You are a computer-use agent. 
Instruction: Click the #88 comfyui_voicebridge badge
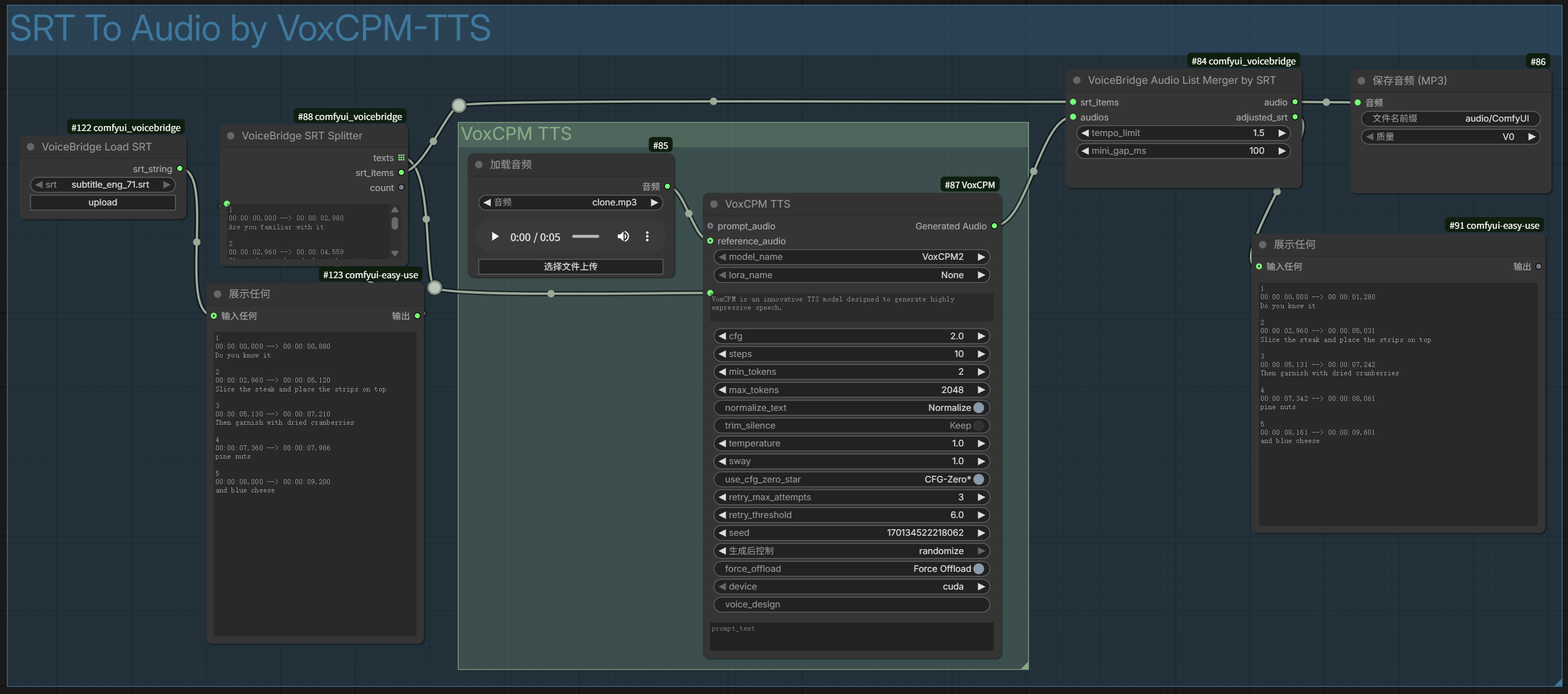click(x=350, y=116)
